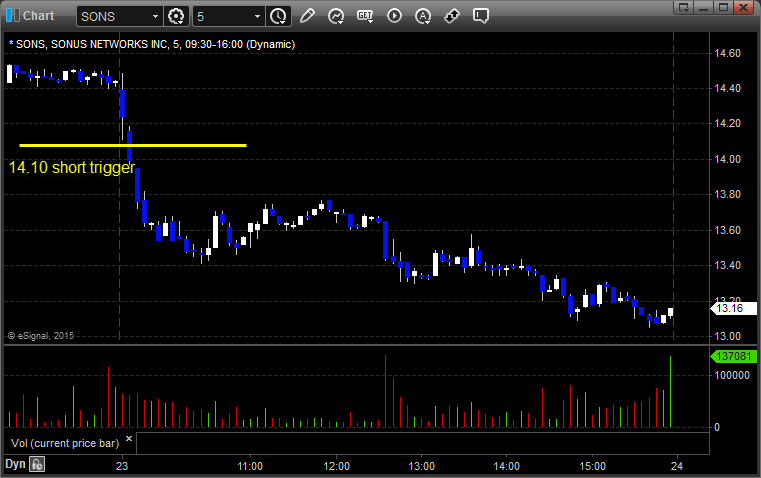The height and width of the screenshot is (478, 761).
Task: Open the window options dropdown button
Action: pos(684,7)
